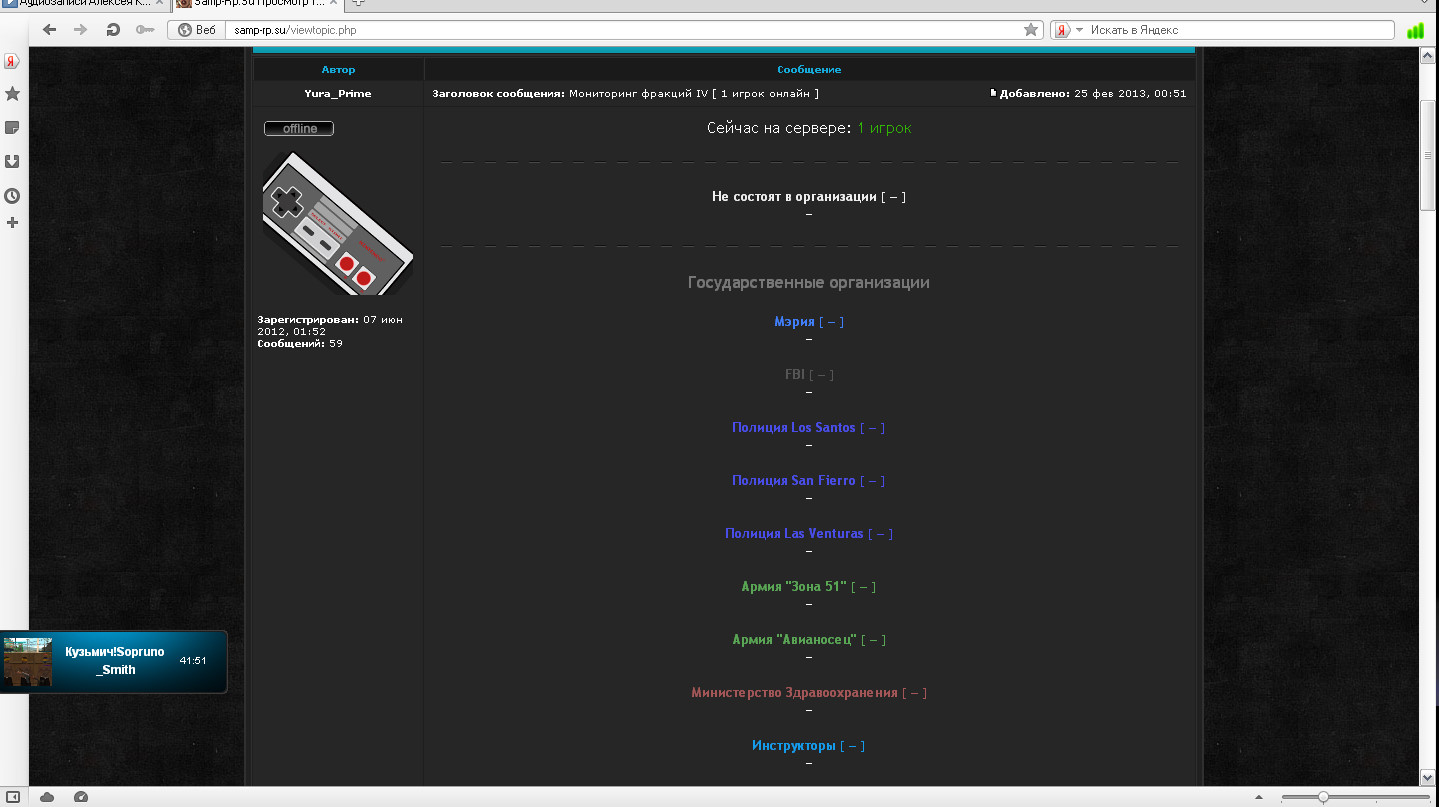Bookmark page with the star in address bar
Image resolution: width=1439 pixels, height=807 pixels.
tap(1031, 30)
